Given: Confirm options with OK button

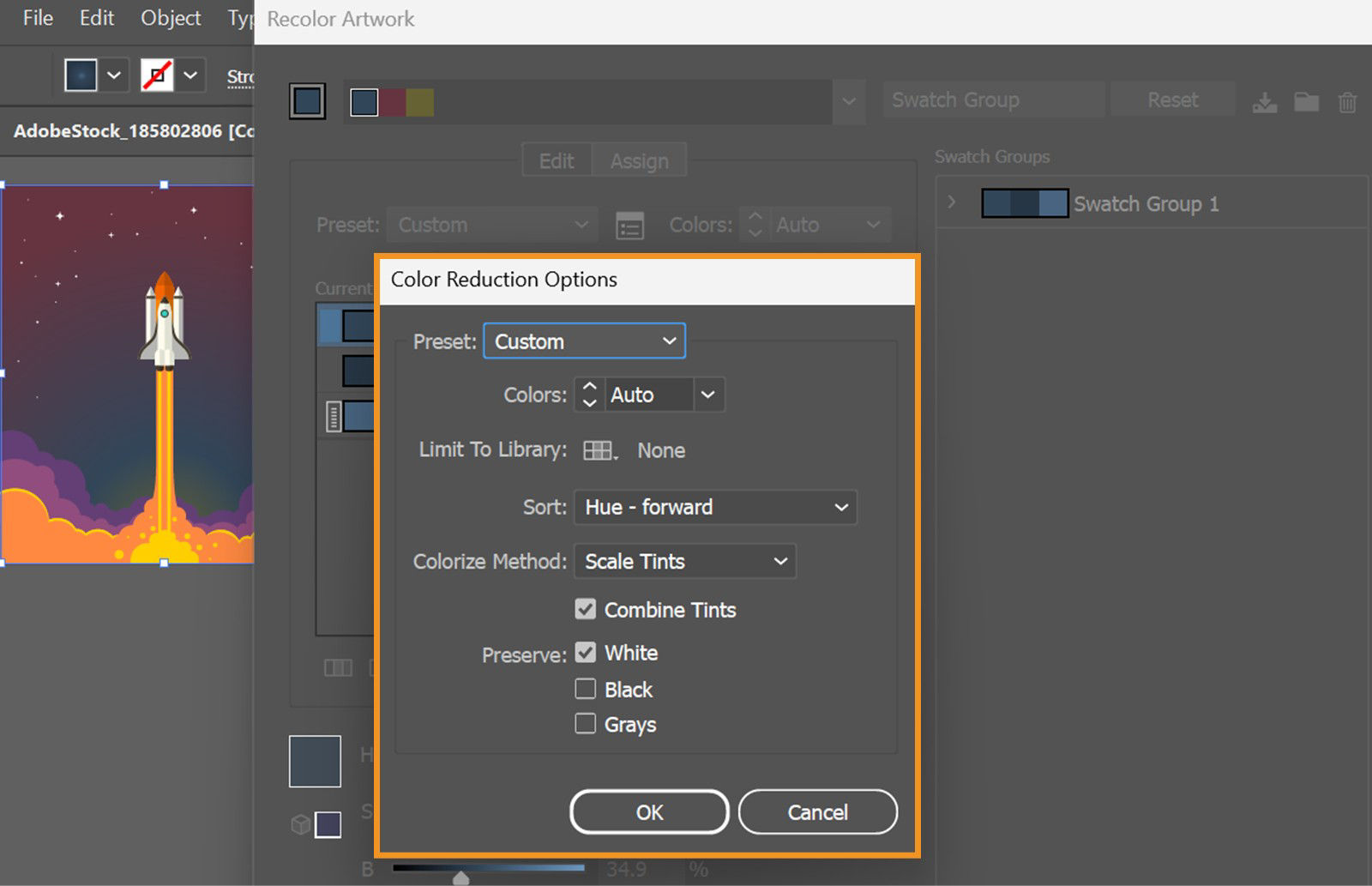Looking at the screenshot, I should (648, 812).
